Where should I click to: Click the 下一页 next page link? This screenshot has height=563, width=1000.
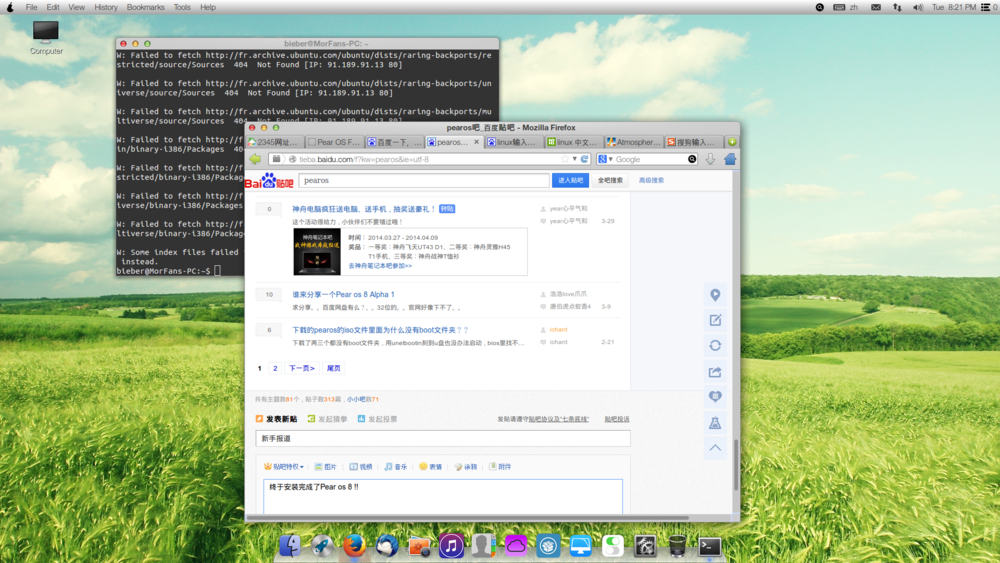(302, 369)
